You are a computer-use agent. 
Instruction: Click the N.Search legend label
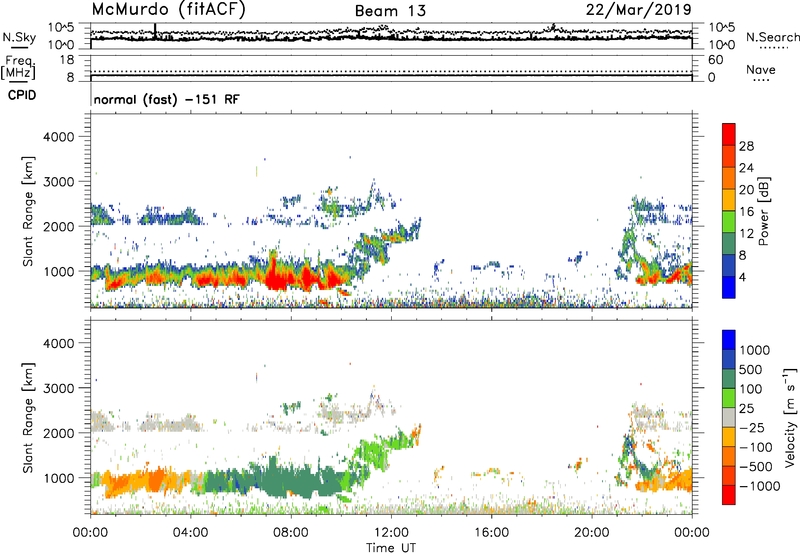[x=772, y=37]
